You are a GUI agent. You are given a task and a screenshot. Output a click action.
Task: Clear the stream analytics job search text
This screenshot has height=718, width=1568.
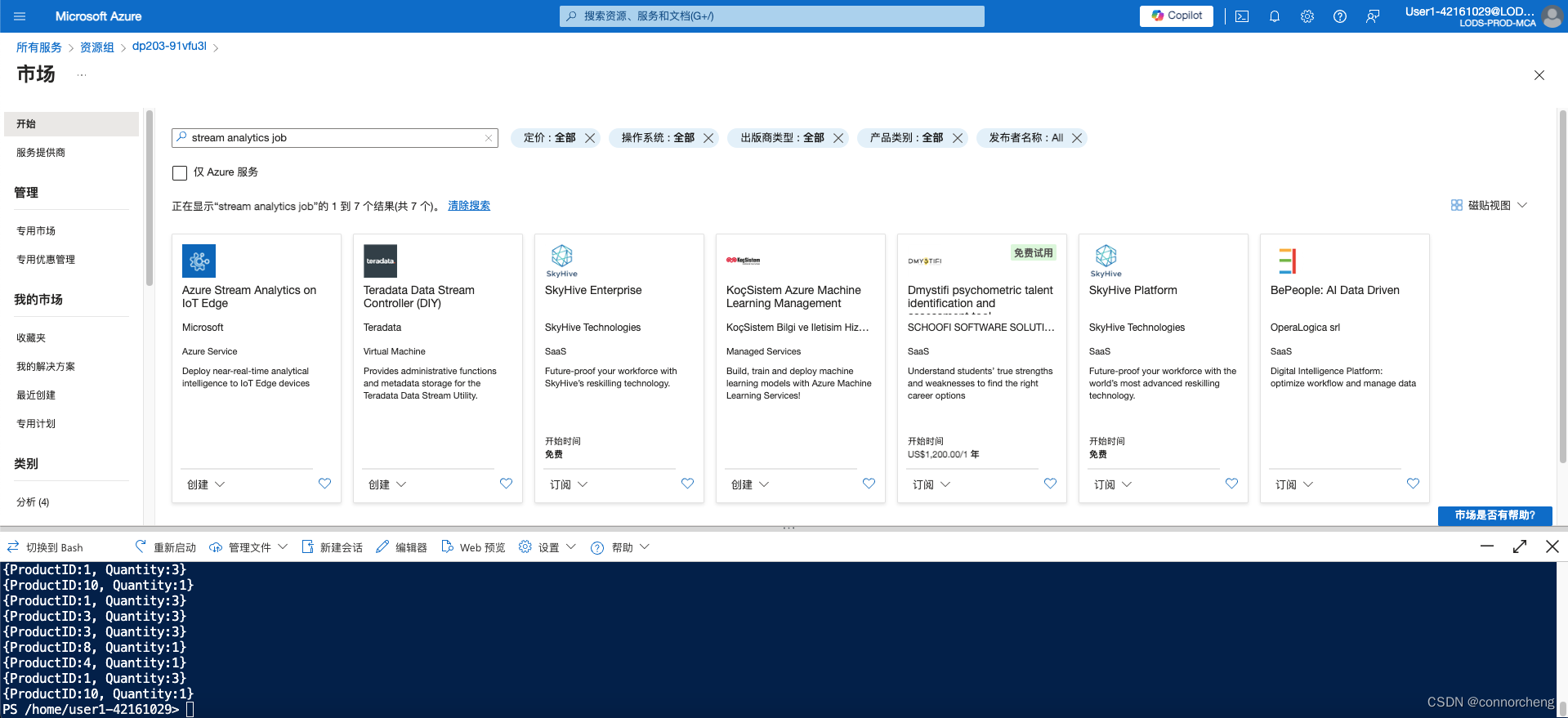(x=489, y=138)
